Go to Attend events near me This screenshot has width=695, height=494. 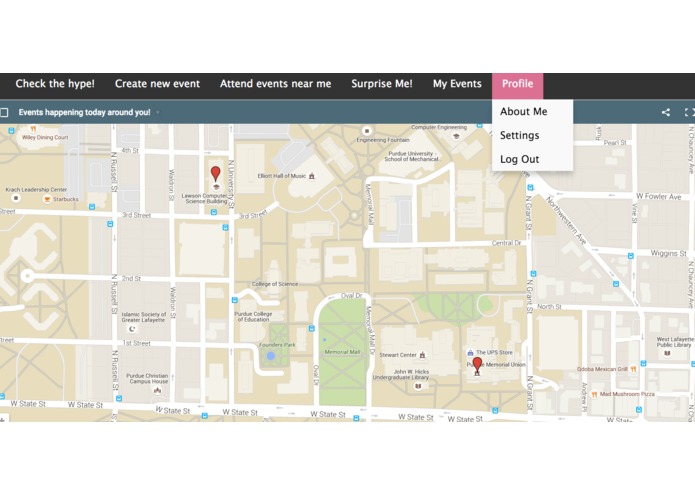275,84
